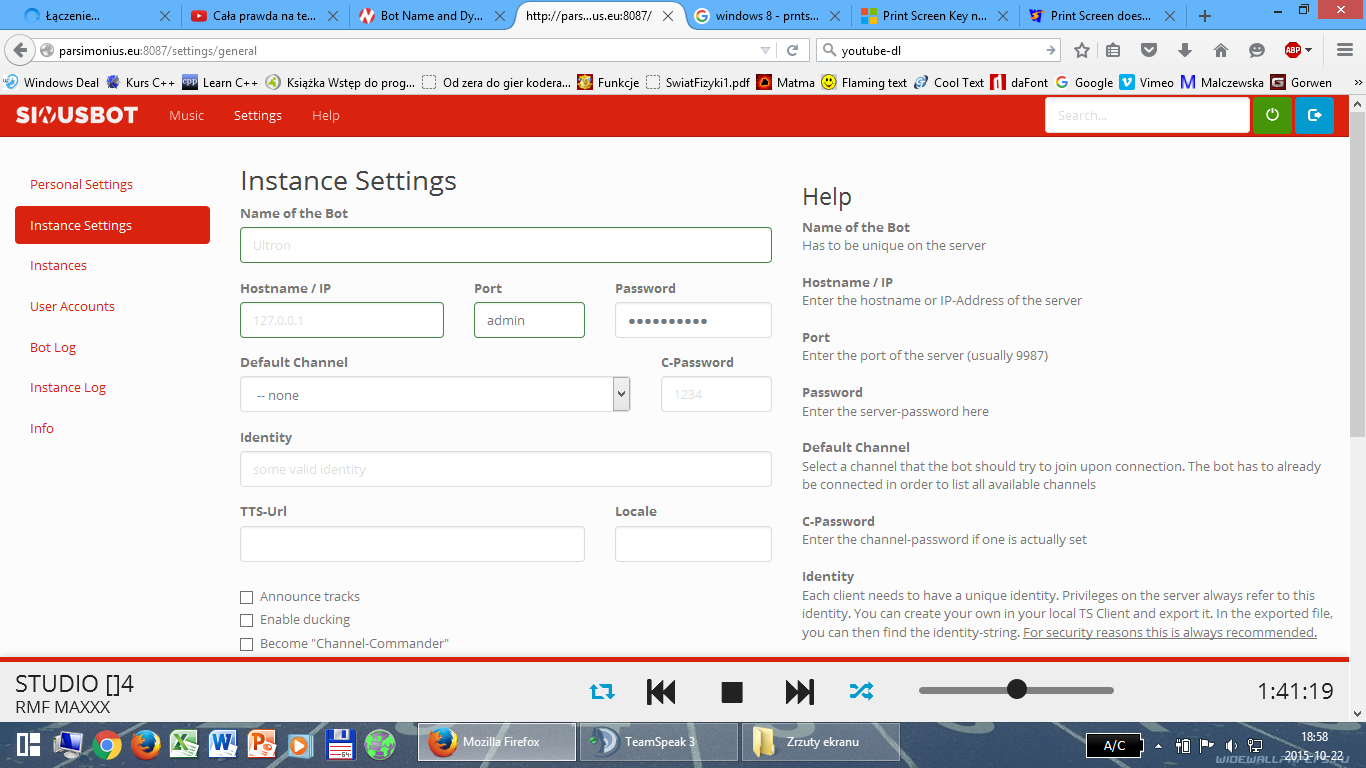Image resolution: width=1366 pixels, height=768 pixels.
Task: Reload page with refresh icon
Action: [x=792, y=50]
